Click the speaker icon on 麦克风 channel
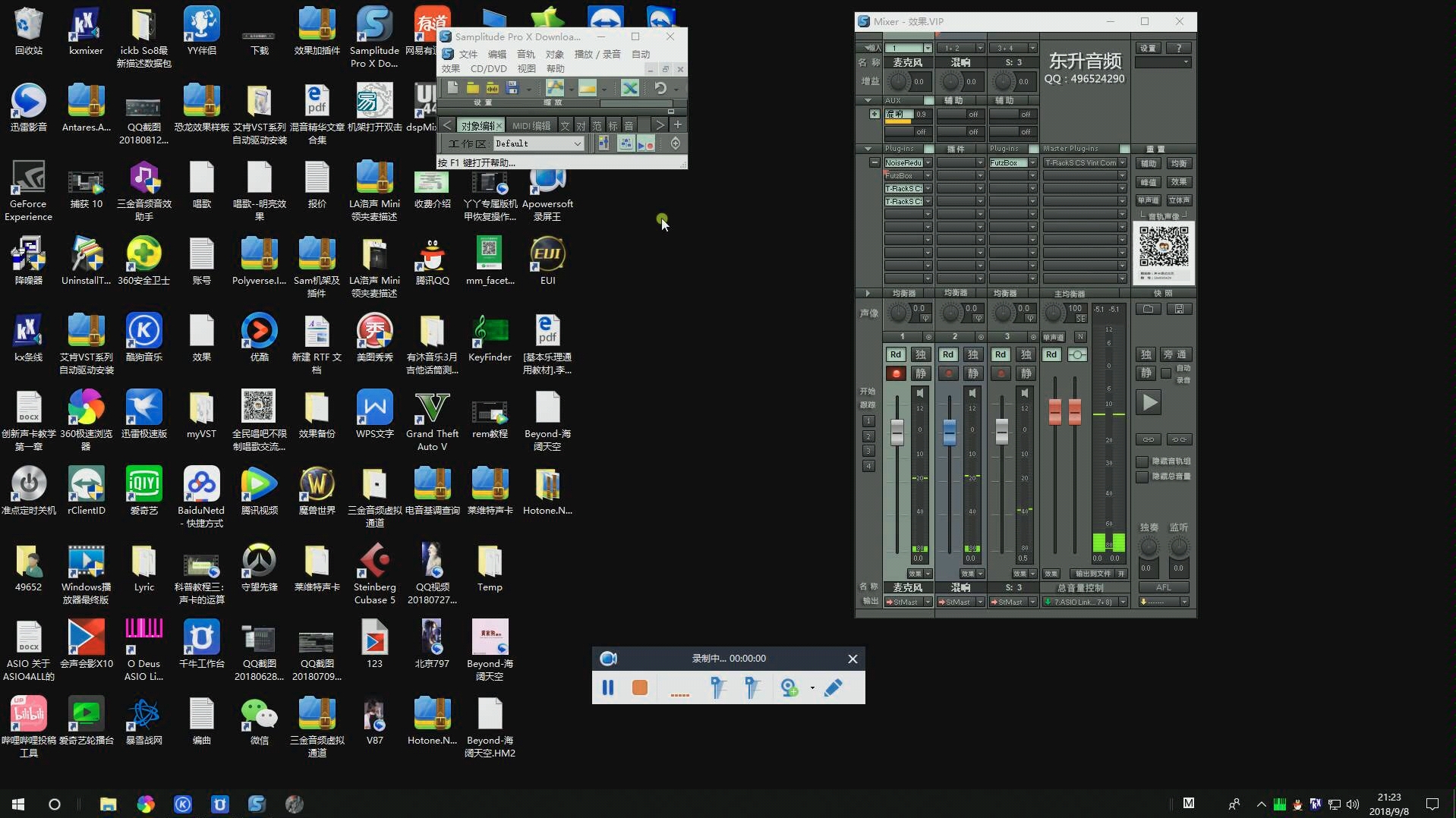This screenshot has height=818, width=1456. 920,393
